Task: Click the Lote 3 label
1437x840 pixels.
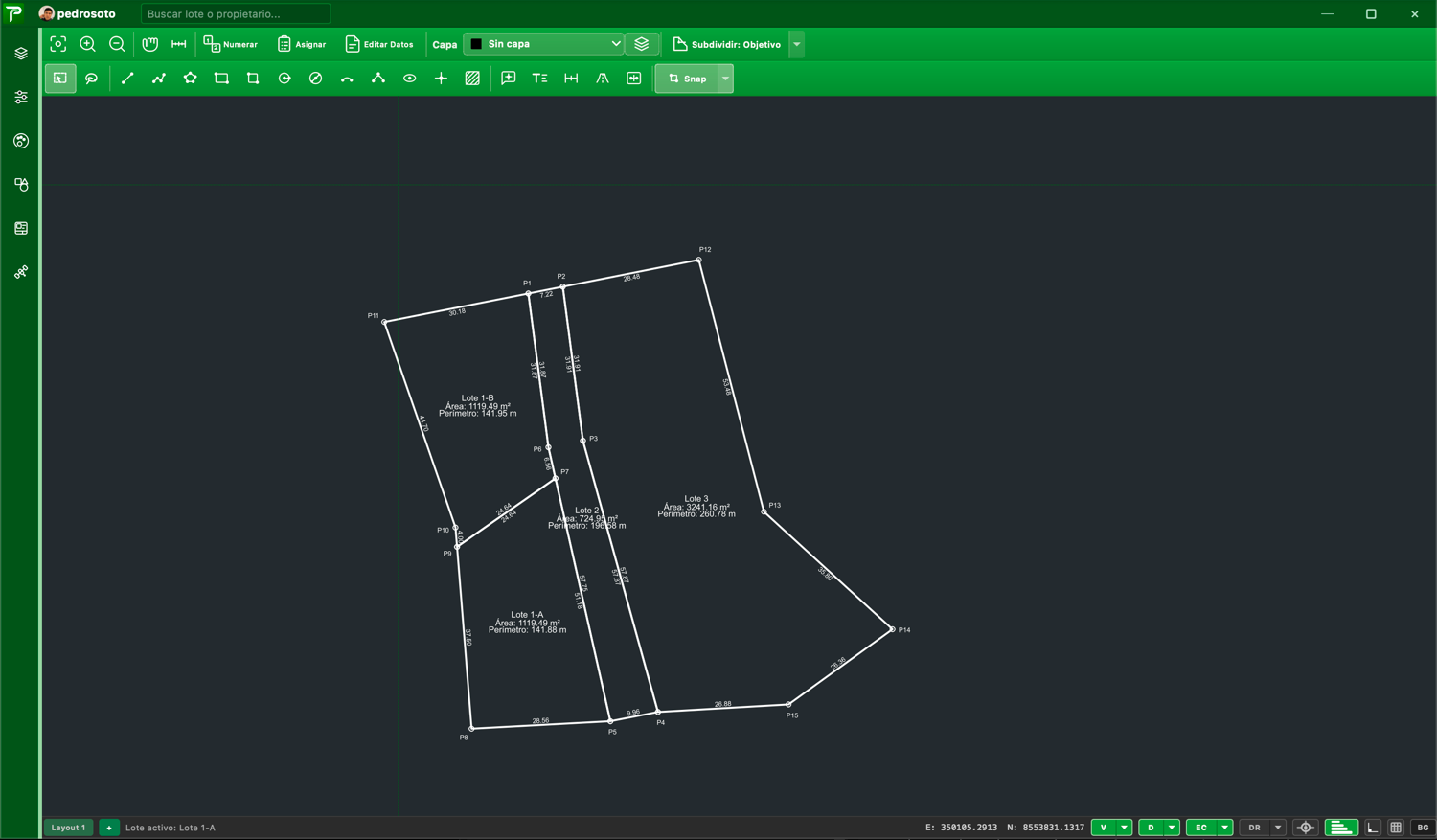Action: coord(696,499)
